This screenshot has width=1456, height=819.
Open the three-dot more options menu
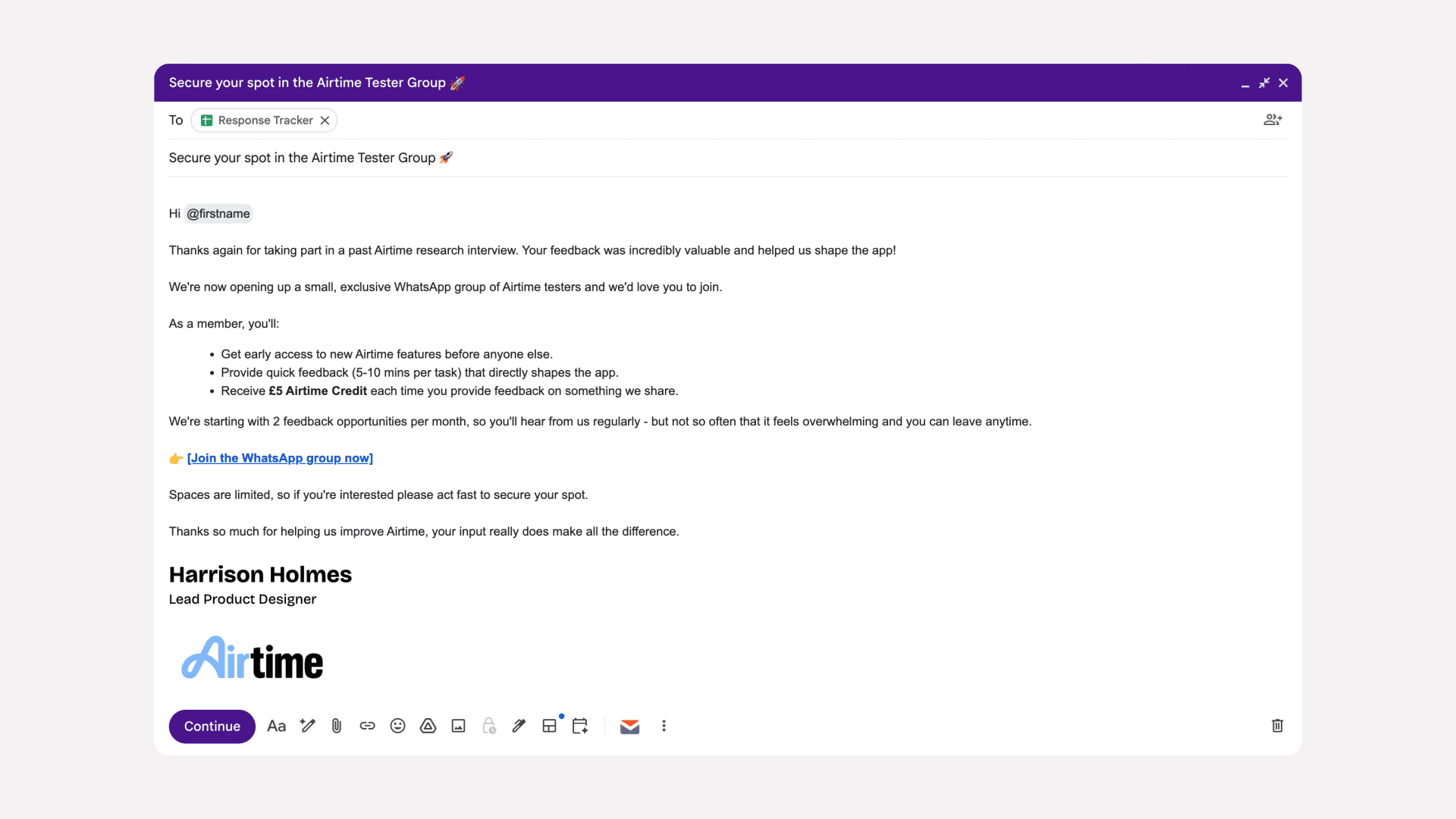[x=664, y=726]
